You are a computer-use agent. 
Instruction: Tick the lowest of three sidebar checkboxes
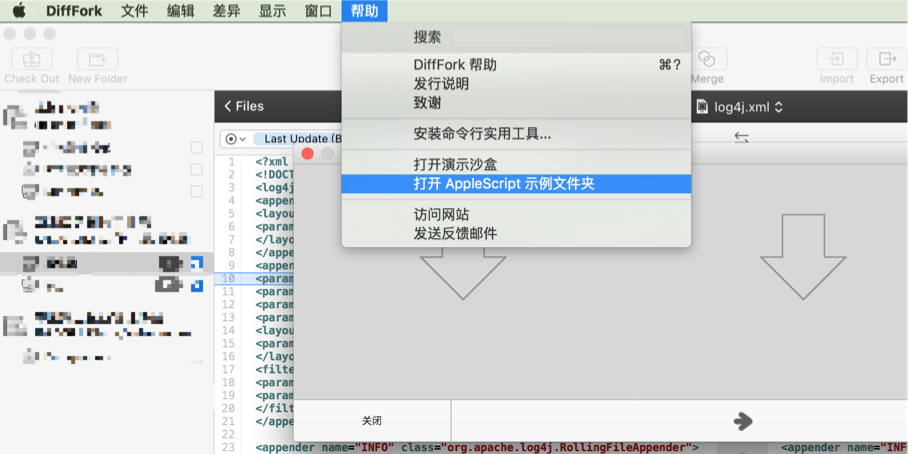coord(197,191)
